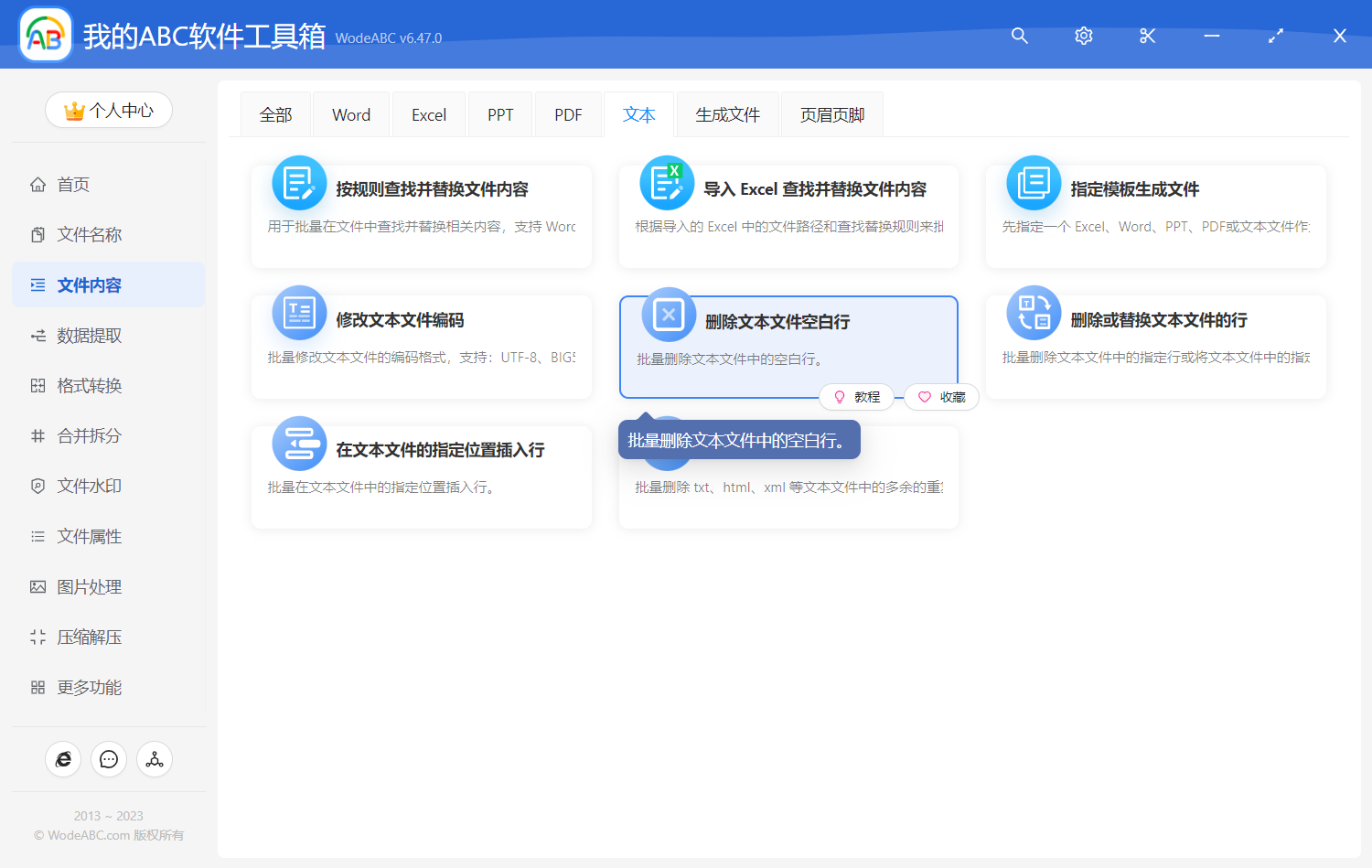
Task: Open the WodeABC.com copyright link
Action: 108,834
